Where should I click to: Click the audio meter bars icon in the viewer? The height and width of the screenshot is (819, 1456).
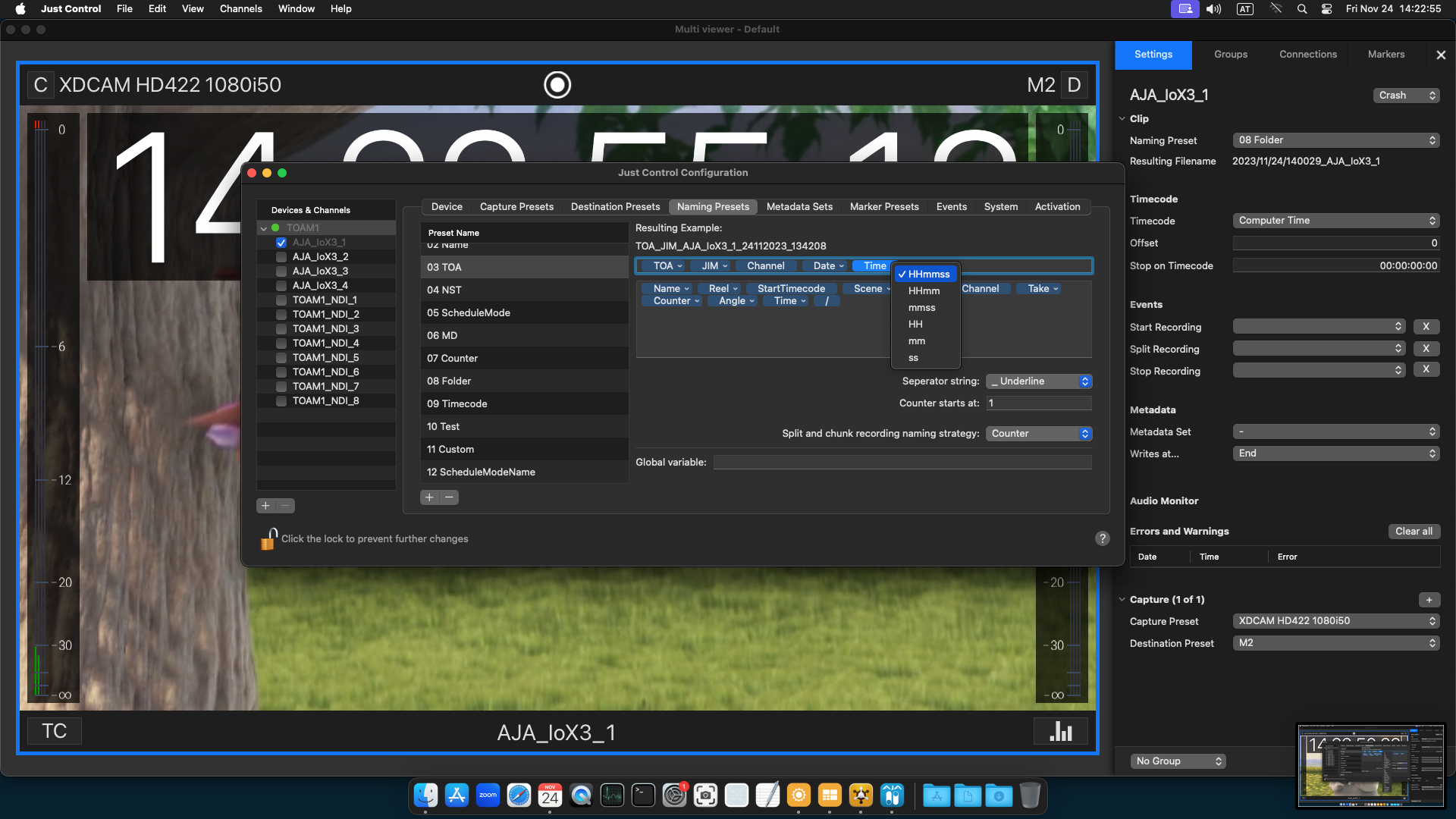1061,732
